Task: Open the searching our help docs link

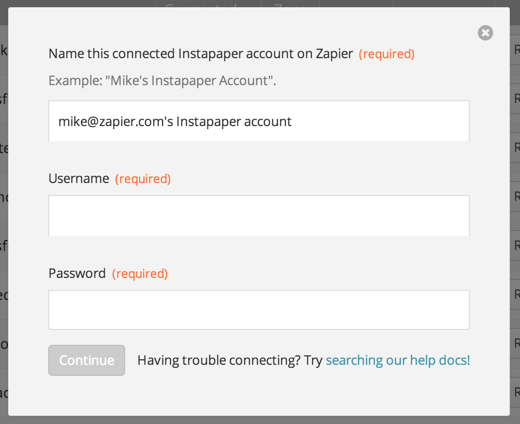Action: [398, 360]
